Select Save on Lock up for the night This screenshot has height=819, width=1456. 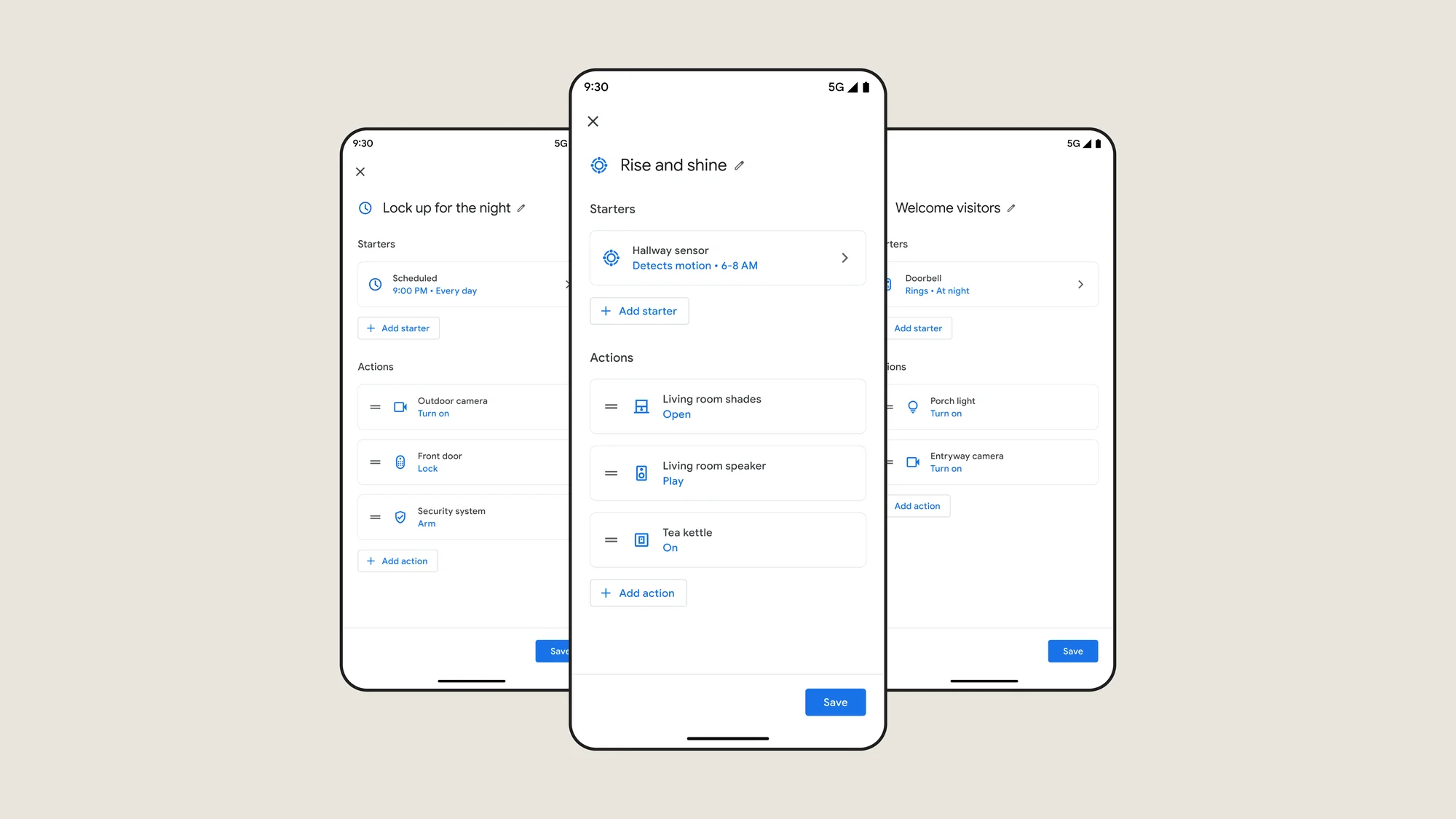[x=556, y=651]
